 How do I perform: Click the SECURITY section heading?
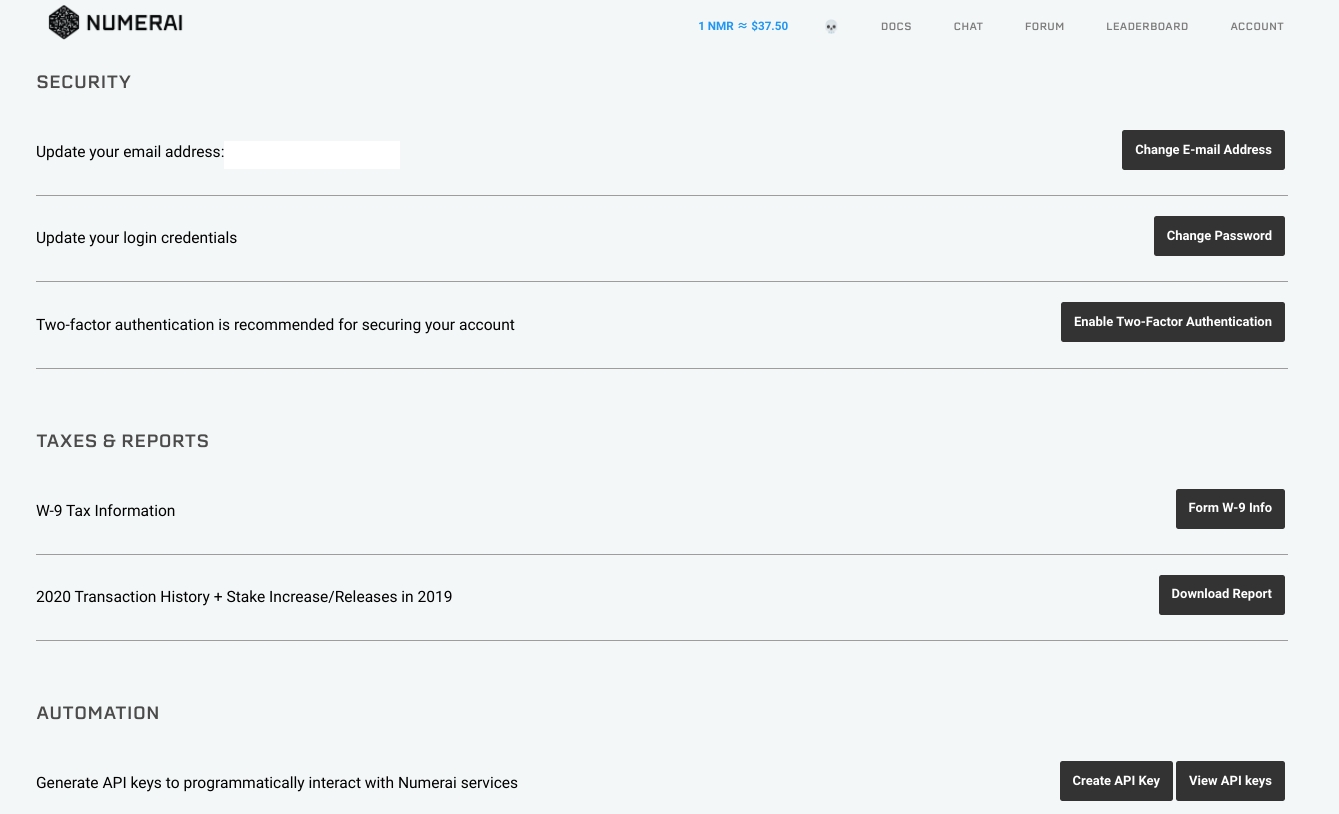(x=84, y=82)
